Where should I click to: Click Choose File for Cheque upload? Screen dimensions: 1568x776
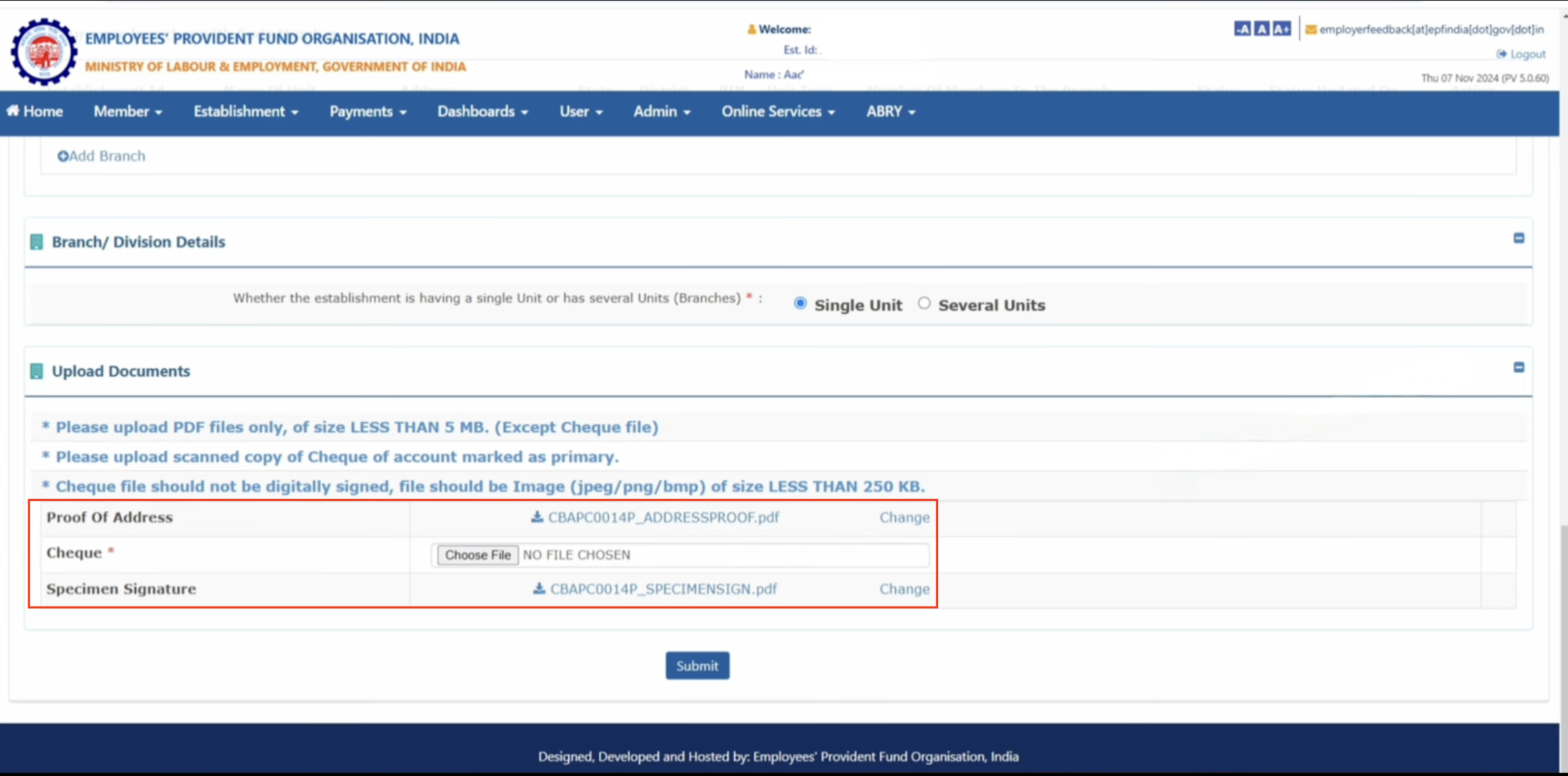[x=478, y=555]
